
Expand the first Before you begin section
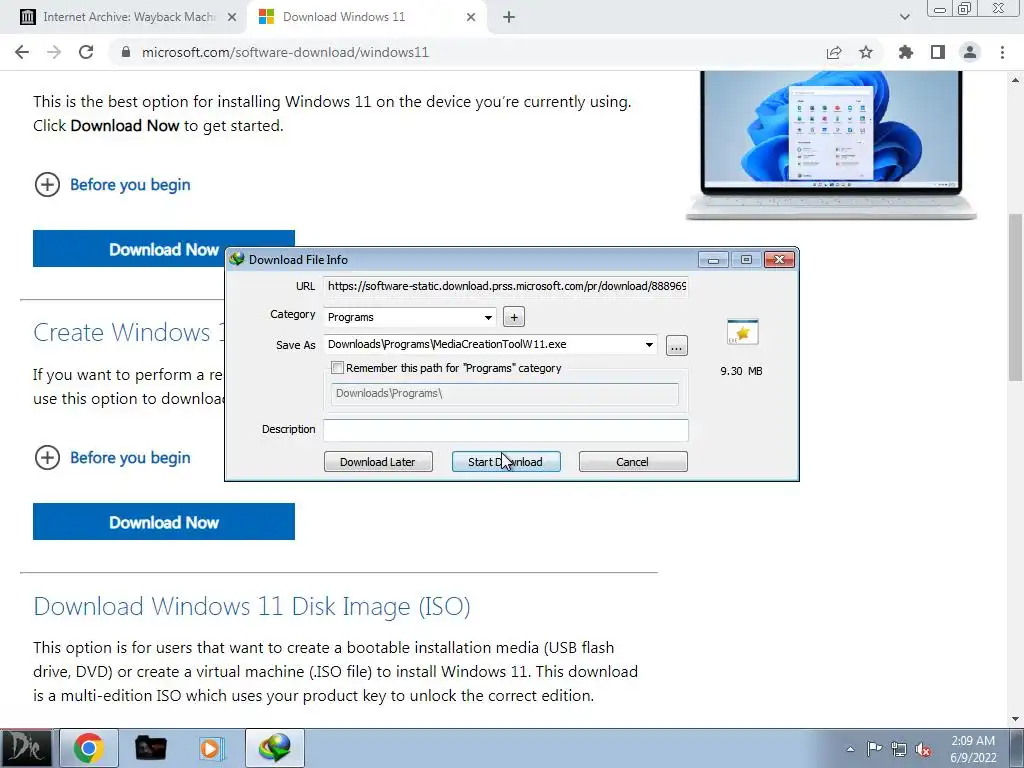pyautogui.click(x=112, y=185)
